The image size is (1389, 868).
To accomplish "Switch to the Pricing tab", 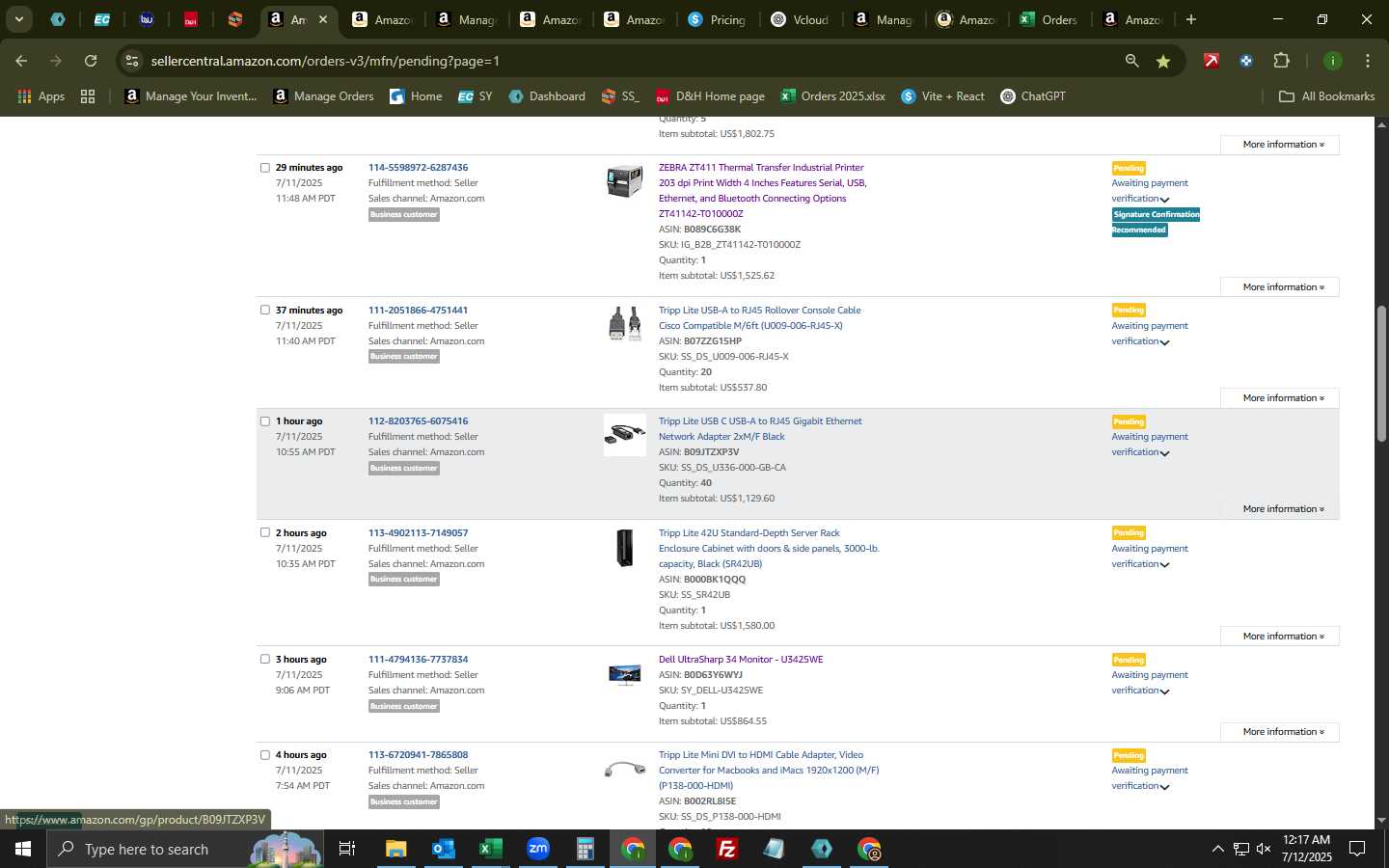I will [x=717, y=19].
